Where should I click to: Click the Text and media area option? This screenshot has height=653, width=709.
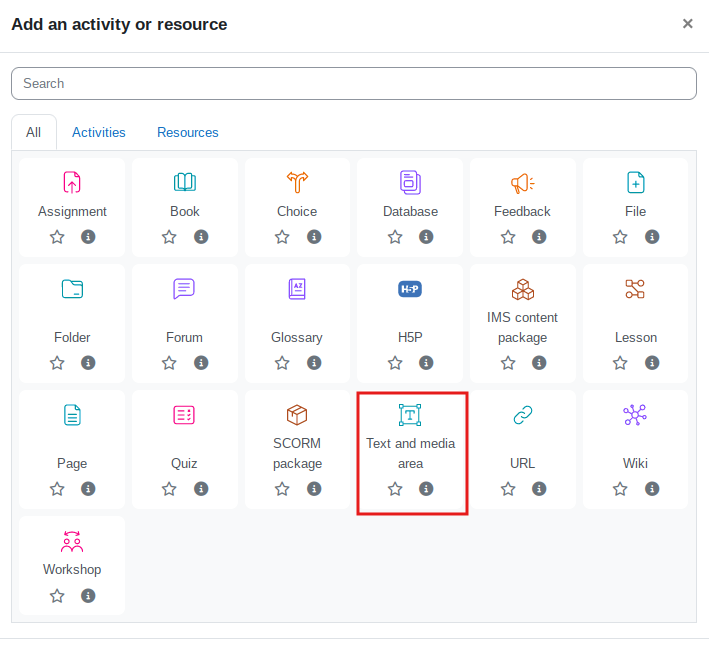pyautogui.click(x=410, y=453)
